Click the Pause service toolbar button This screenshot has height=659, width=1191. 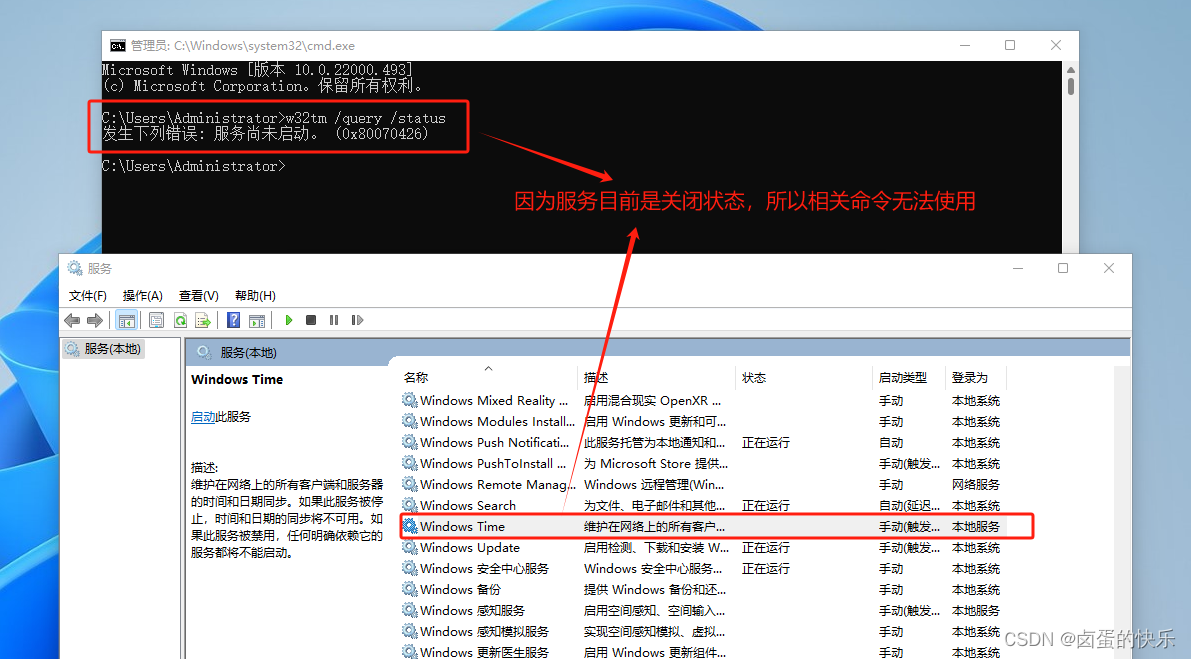click(333, 320)
